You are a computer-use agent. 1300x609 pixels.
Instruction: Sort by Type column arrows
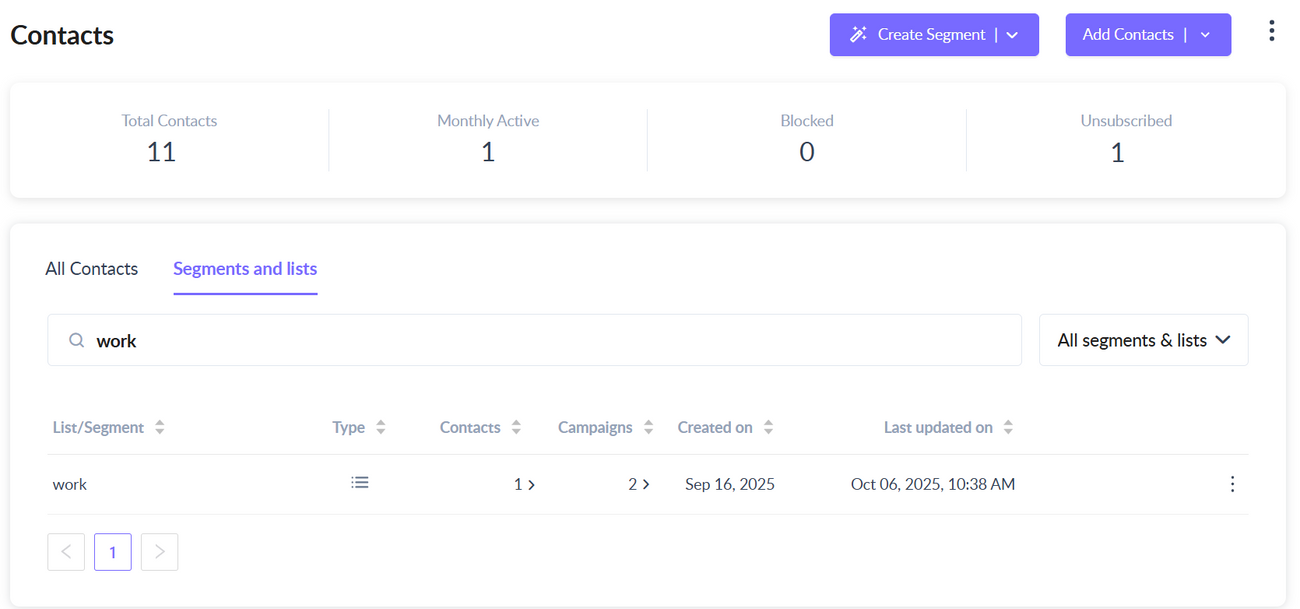(x=381, y=428)
